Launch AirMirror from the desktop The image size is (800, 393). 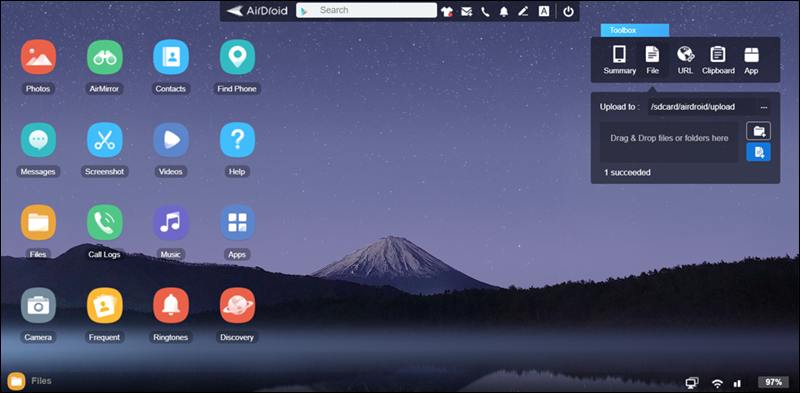(x=105, y=57)
